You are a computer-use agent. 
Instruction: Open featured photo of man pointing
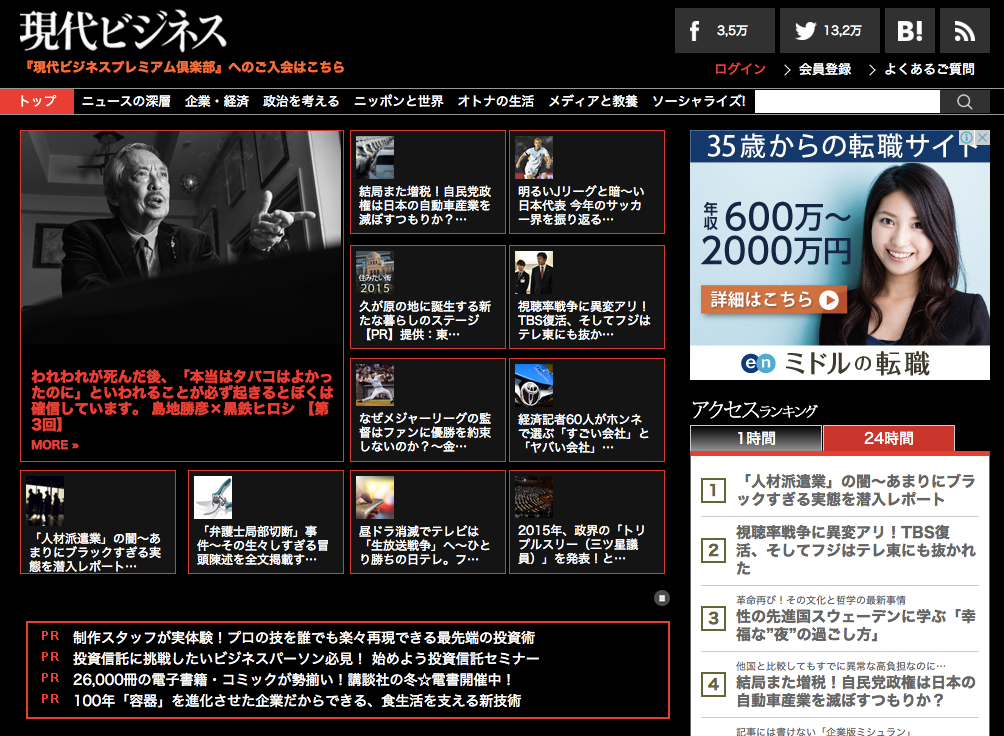tap(182, 237)
